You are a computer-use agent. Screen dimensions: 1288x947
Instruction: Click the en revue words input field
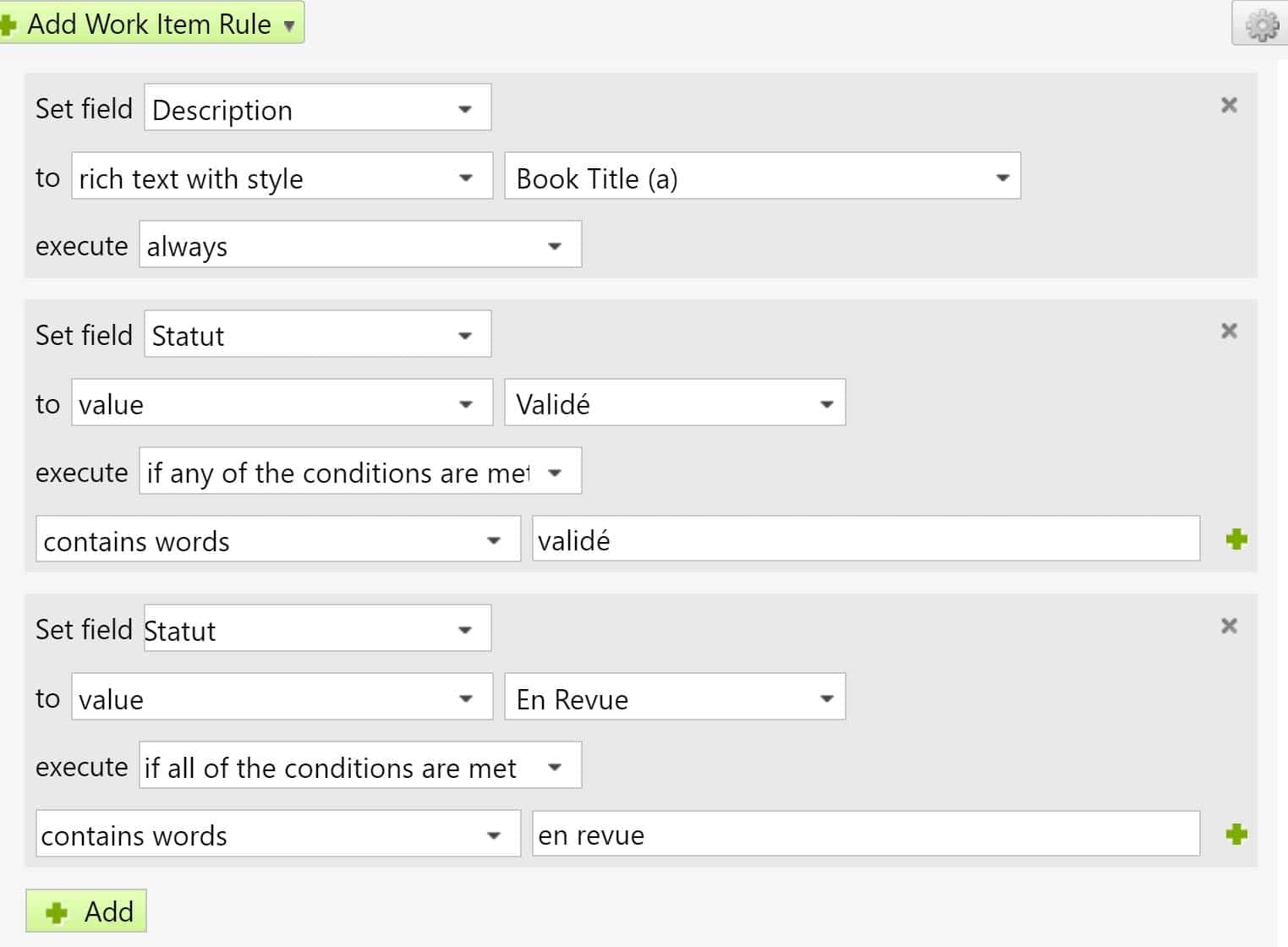point(865,835)
